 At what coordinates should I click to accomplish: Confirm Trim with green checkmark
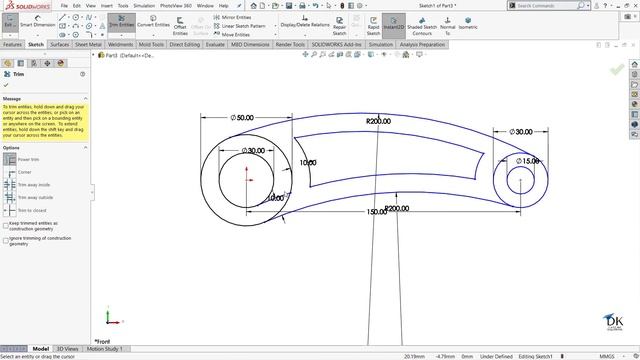(x=6, y=85)
